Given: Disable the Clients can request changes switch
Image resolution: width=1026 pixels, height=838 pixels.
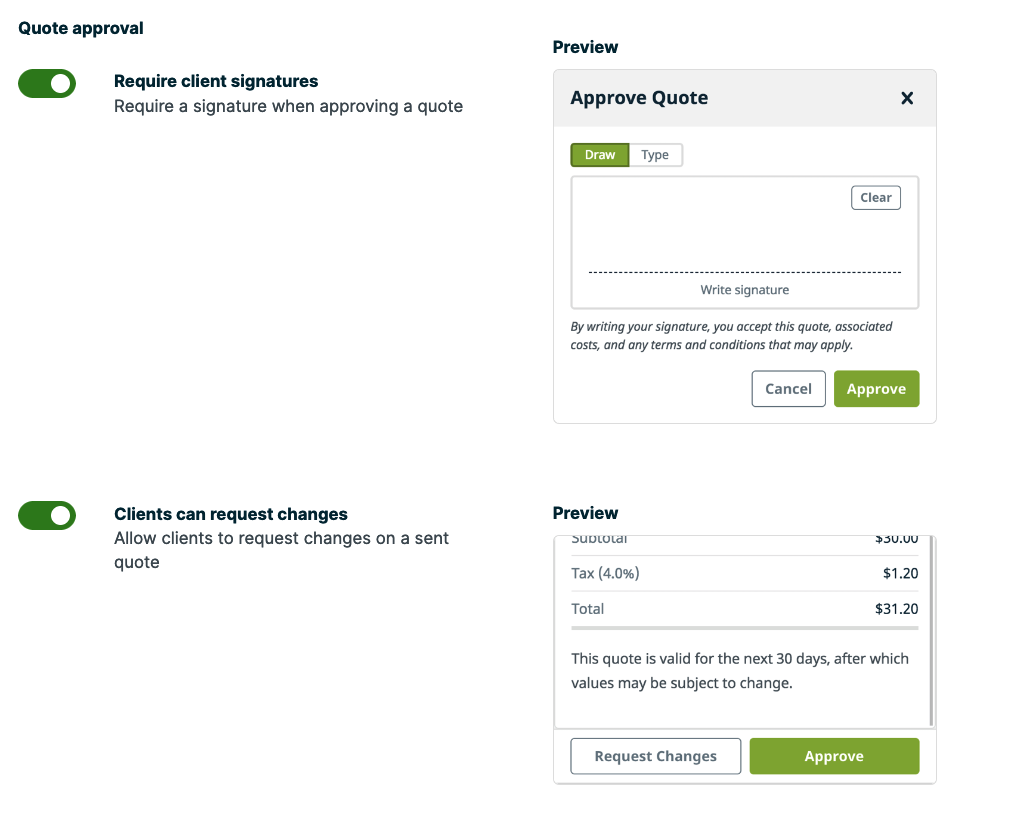Looking at the screenshot, I should tap(47, 516).
